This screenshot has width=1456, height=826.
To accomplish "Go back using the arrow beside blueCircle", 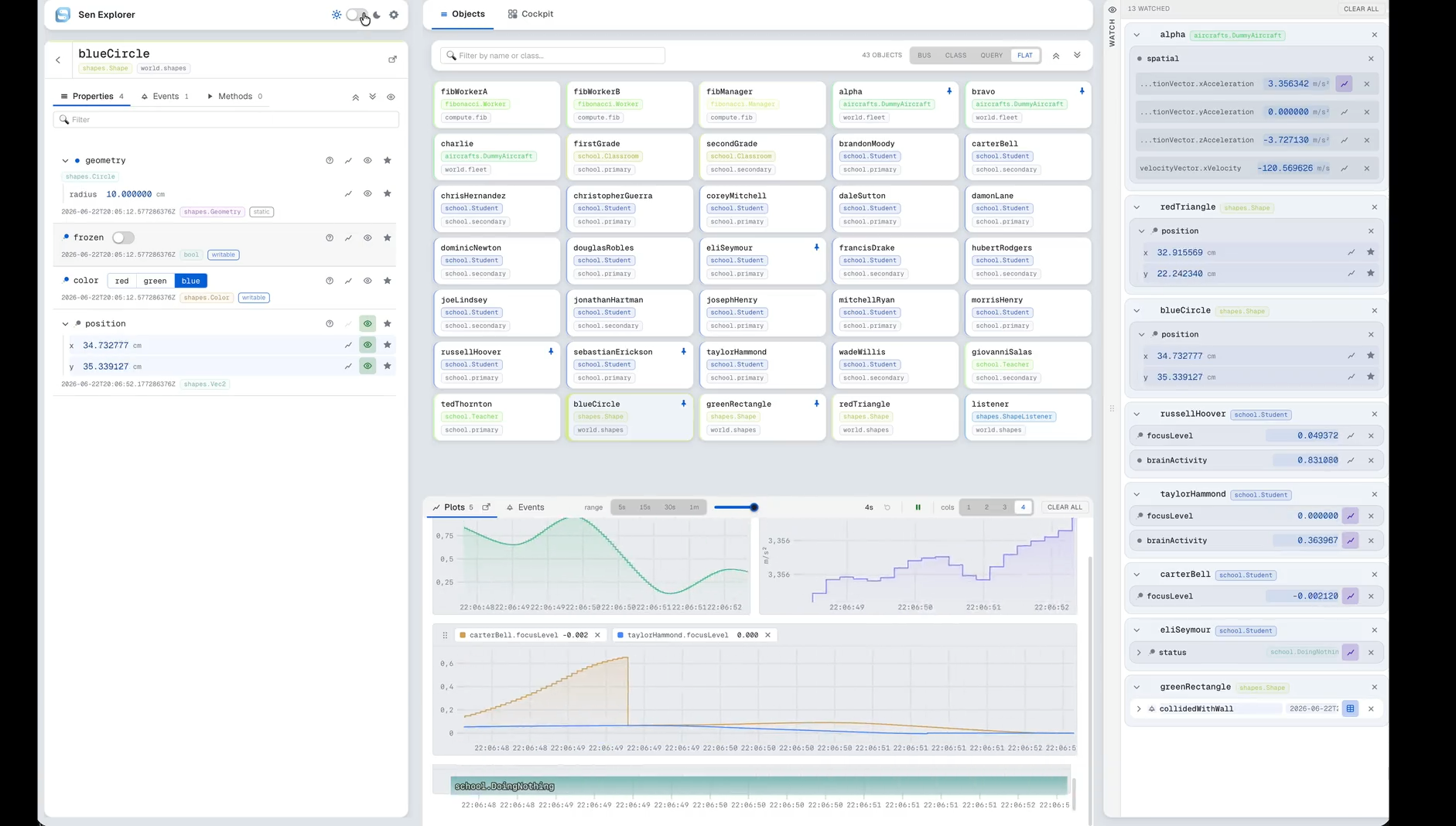I will point(58,60).
